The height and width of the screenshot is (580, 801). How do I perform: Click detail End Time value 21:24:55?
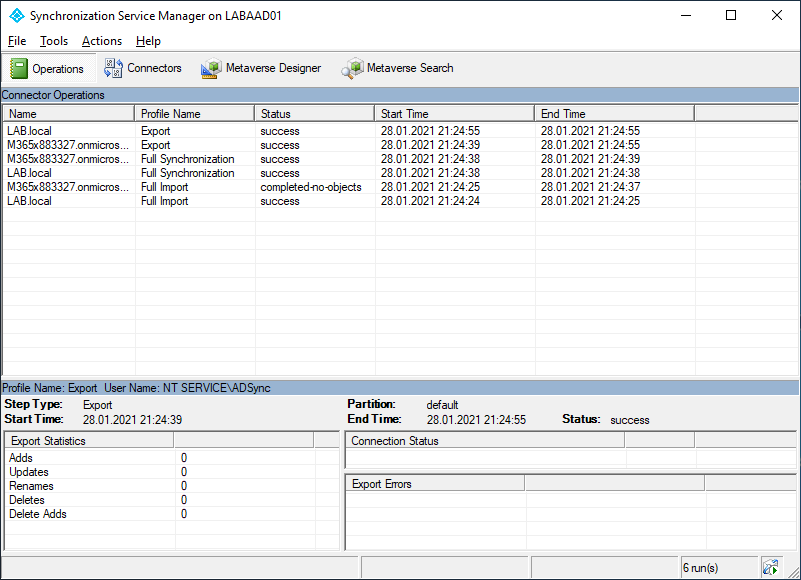click(476, 420)
